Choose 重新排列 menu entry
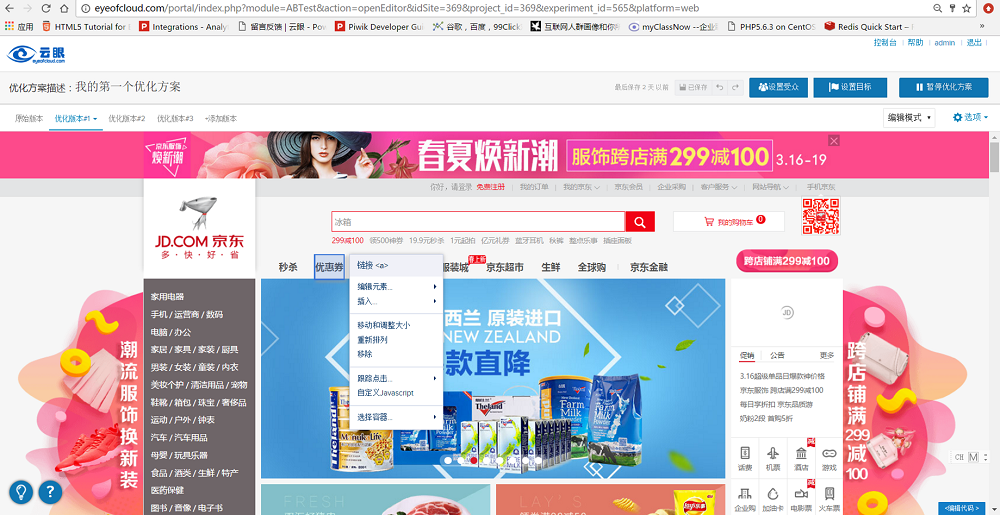 tap(395, 340)
